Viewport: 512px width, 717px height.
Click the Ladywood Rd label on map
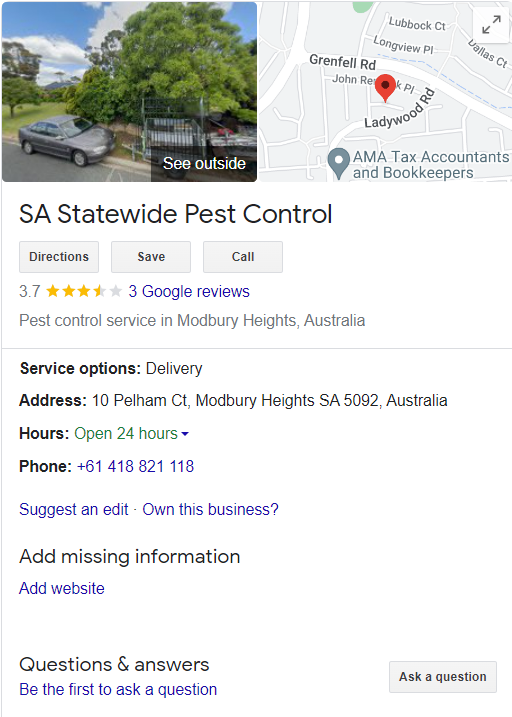400,110
